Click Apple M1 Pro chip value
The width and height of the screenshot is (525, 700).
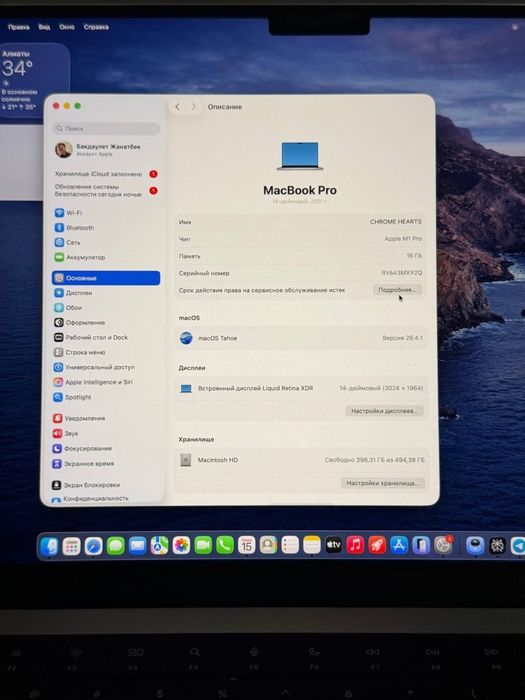[403, 239]
